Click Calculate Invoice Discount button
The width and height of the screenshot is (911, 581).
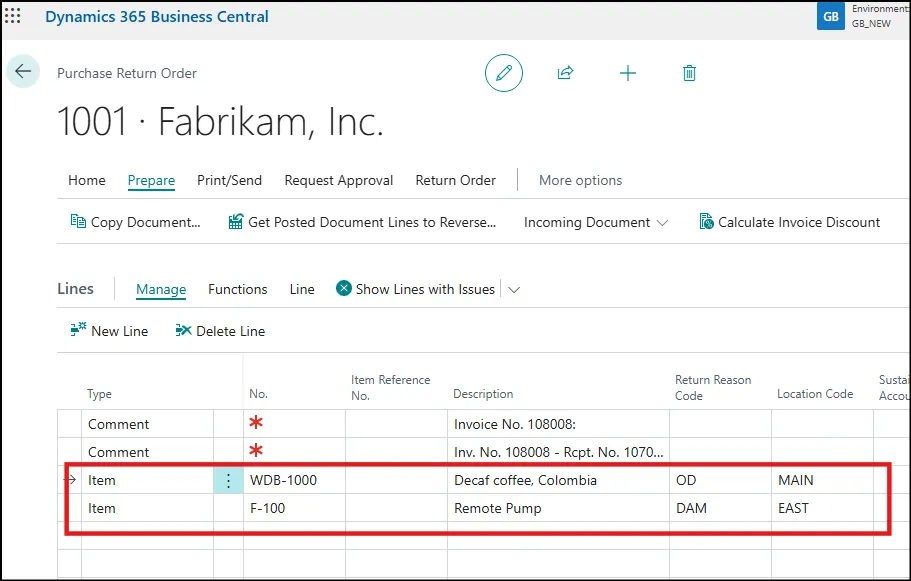790,222
